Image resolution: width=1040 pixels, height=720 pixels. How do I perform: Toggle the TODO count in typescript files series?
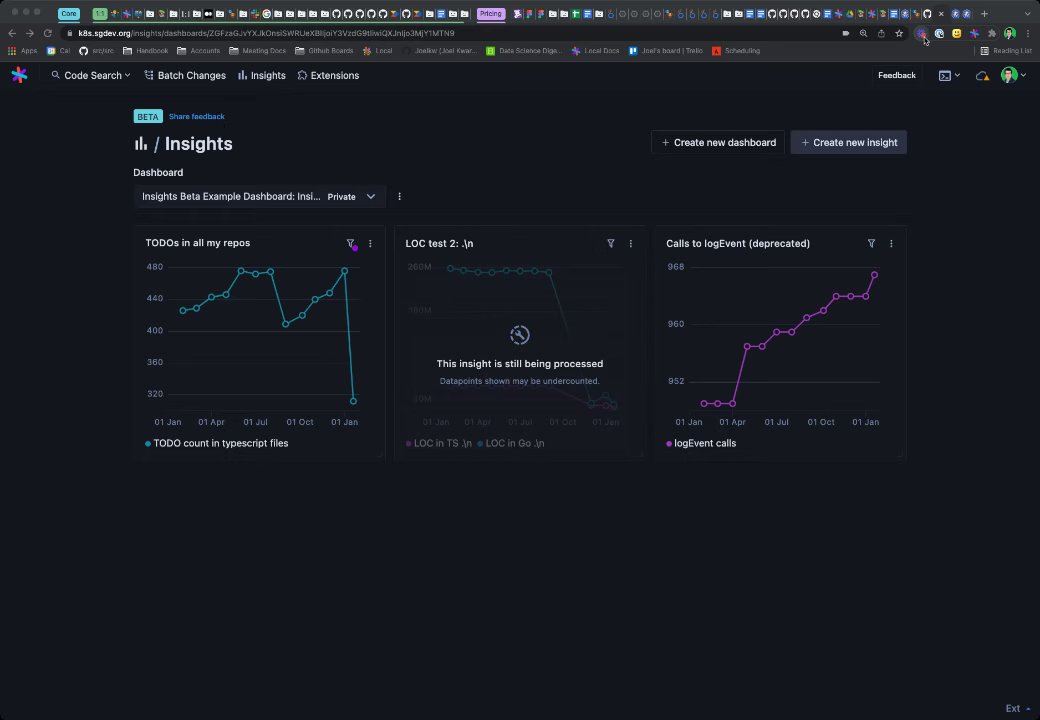(217, 443)
